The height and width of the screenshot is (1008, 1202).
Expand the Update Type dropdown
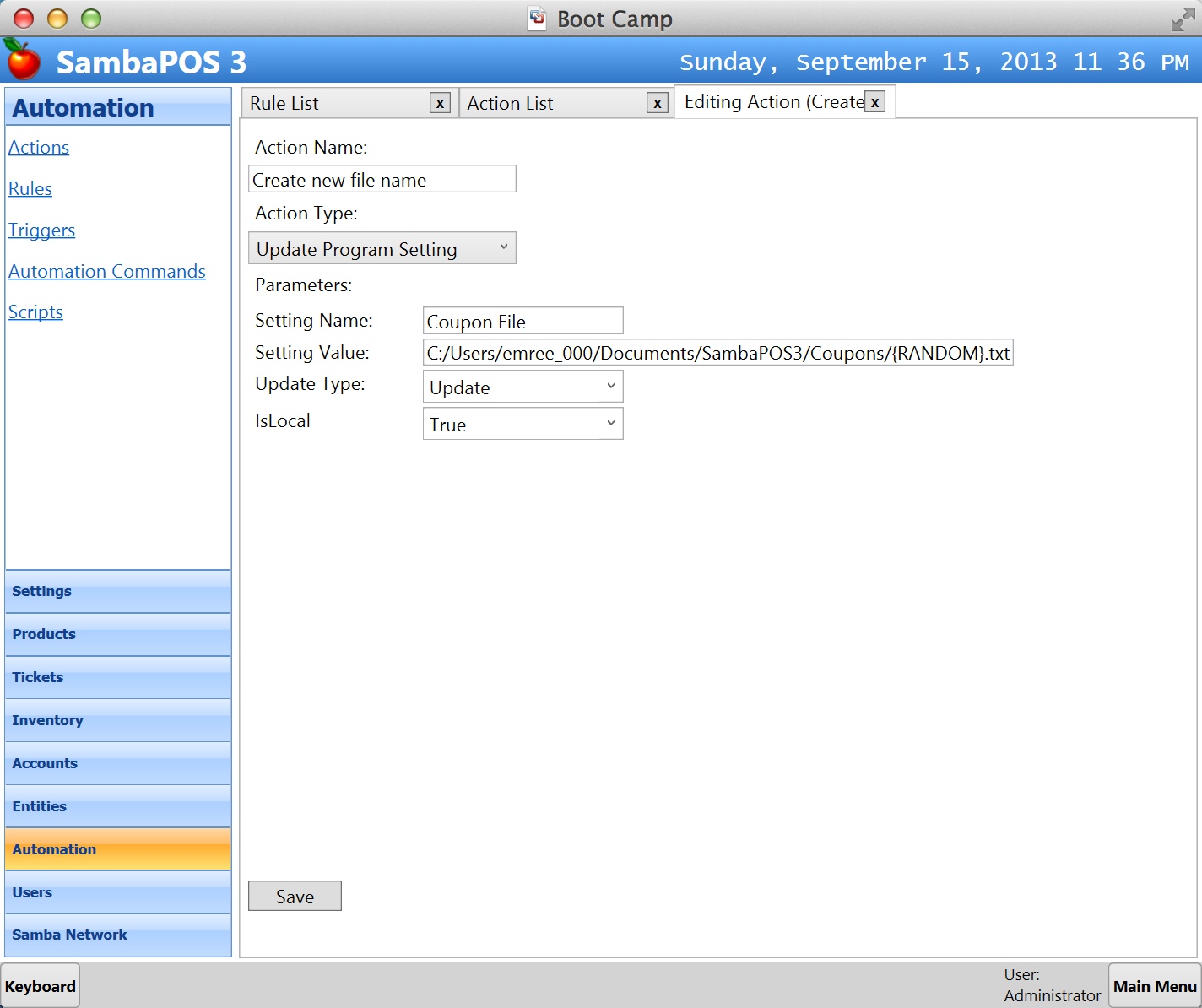pos(522,387)
